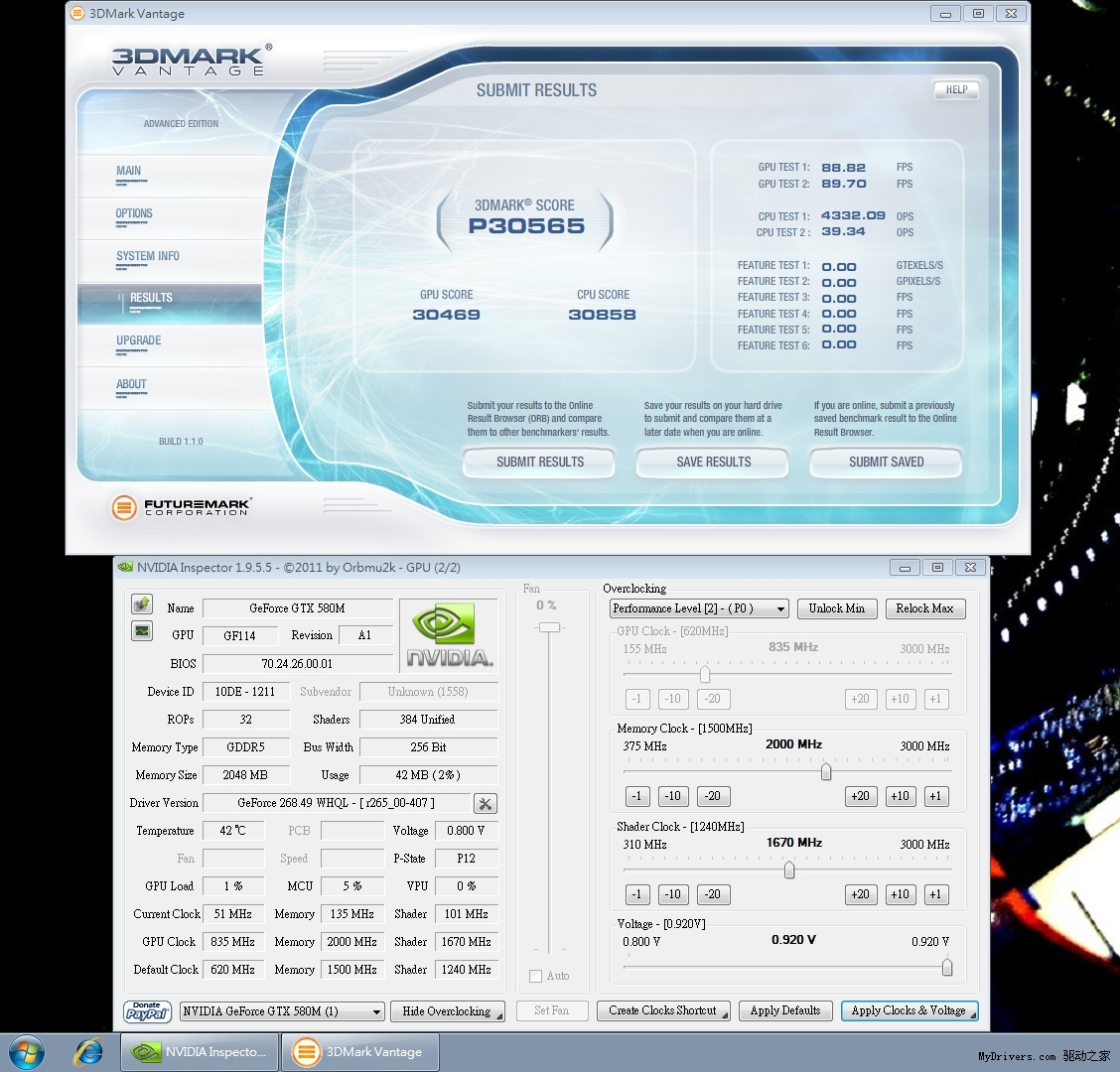Open driver profile settings wrench icon
The width and height of the screenshot is (1120, 1072).
(x=485, y=804)
